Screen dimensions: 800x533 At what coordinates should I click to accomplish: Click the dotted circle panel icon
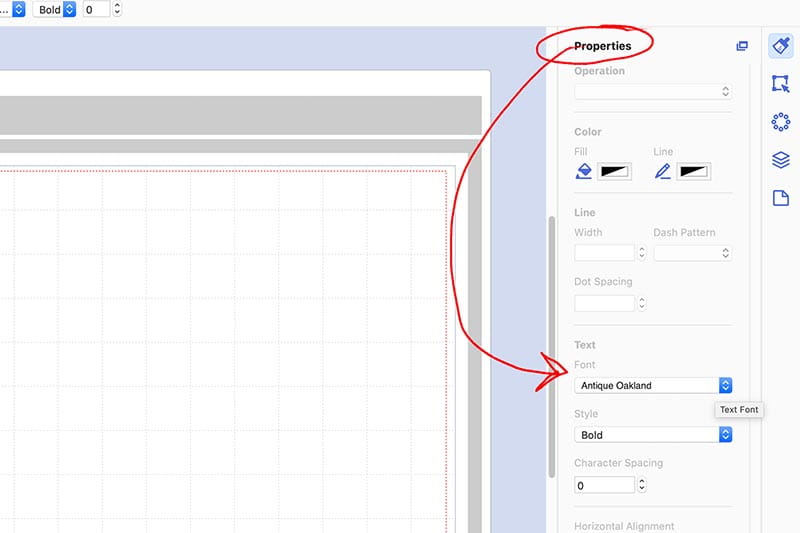(x=781, y=122)
